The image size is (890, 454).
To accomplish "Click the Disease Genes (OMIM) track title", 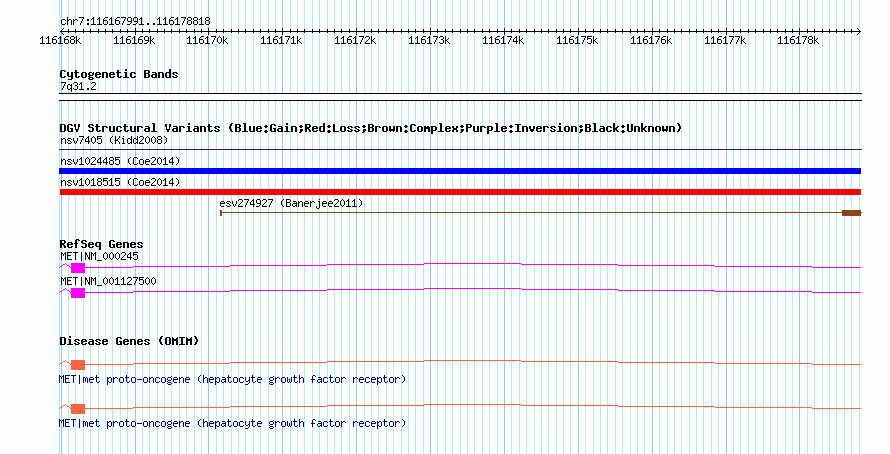I will click(x=129, y=341).
